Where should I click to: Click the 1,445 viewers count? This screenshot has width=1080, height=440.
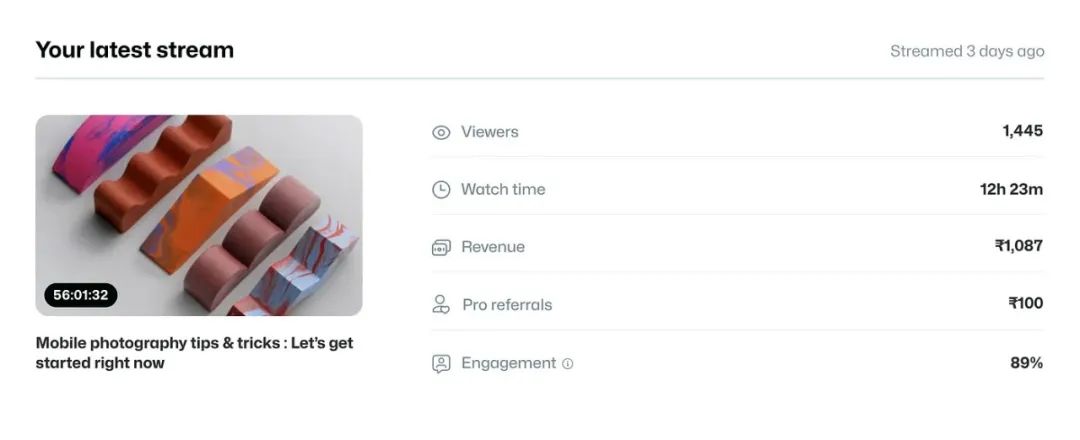pos(1022,131)
